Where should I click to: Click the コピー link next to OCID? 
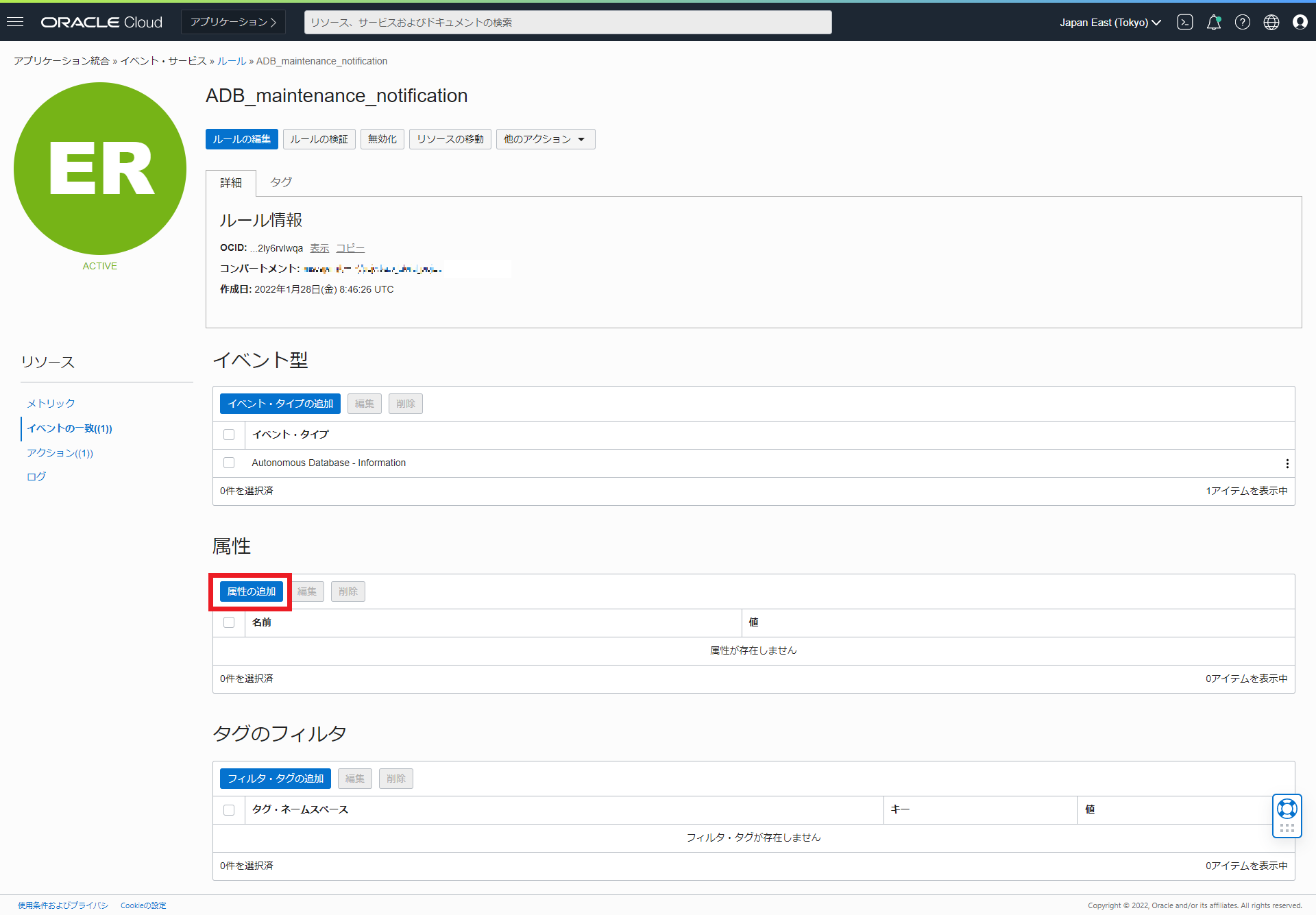pyautogui.click(x=350, y=248)
